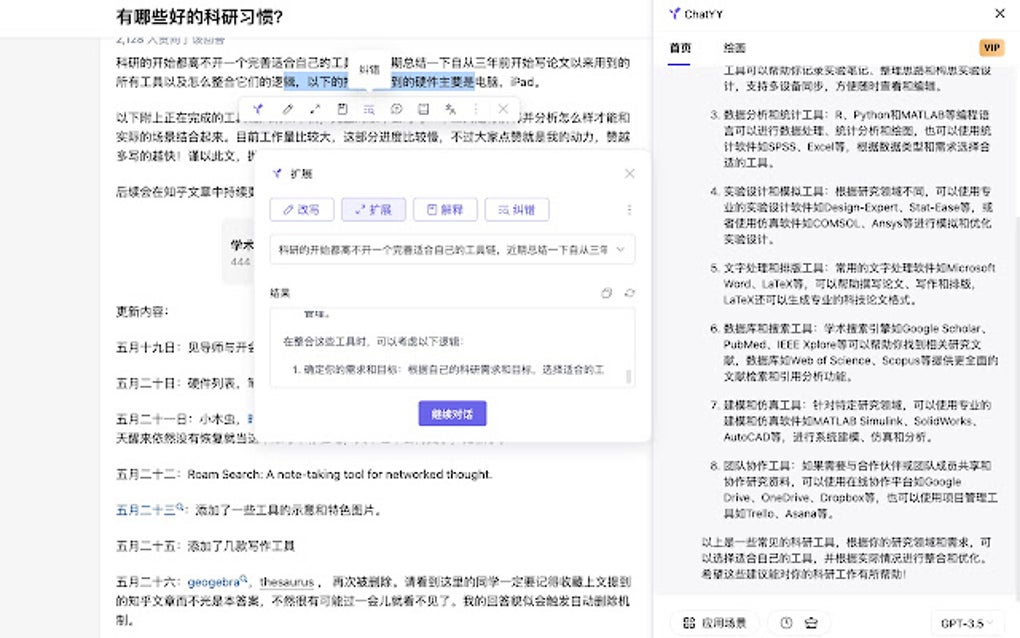Click the 继续对话 continue conversation button
The image size is (1020, 638).
click(452, 414)
